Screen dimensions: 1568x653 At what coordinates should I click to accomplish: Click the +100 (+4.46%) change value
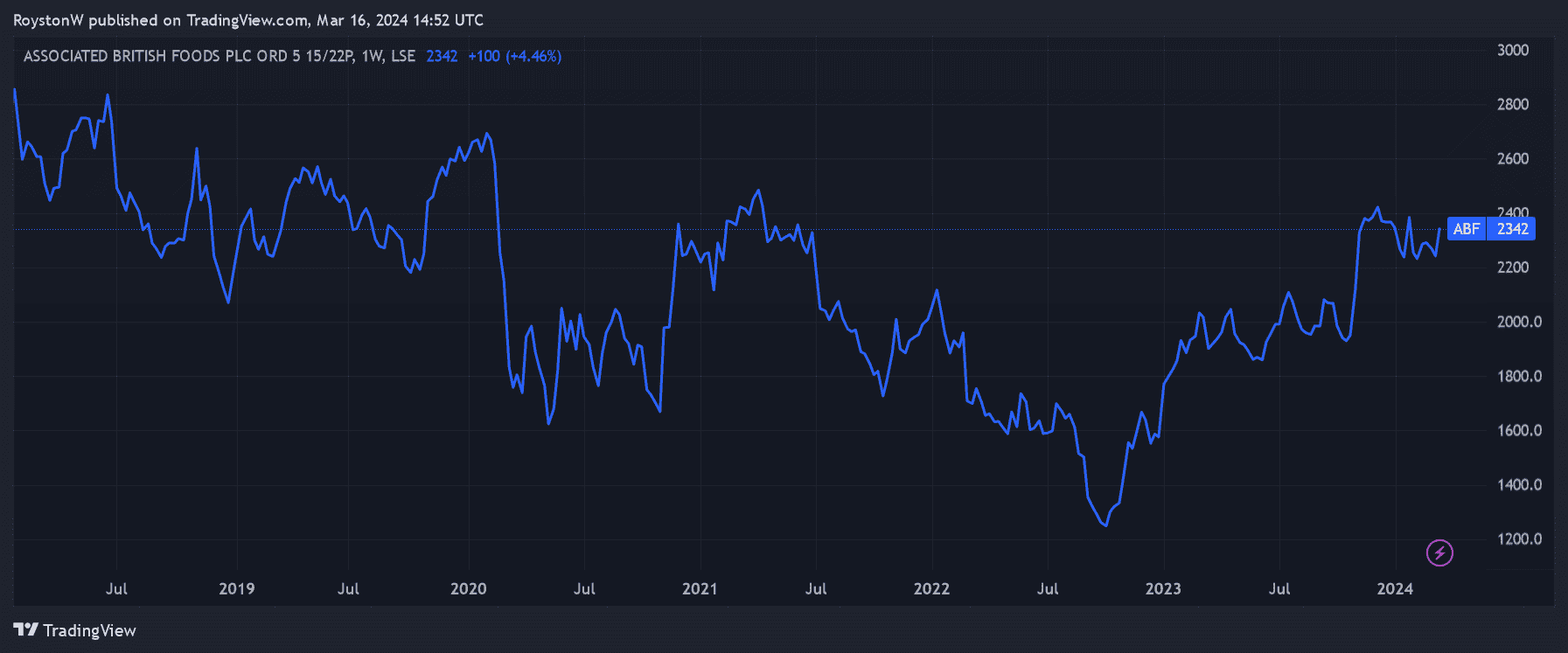coord(514,56)
